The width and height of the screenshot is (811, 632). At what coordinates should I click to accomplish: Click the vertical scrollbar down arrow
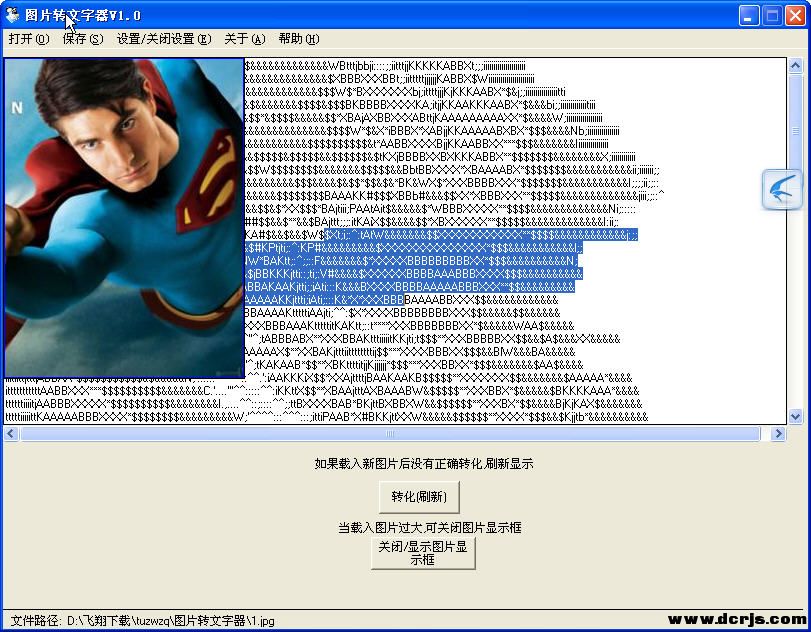(x=796, y=416)
